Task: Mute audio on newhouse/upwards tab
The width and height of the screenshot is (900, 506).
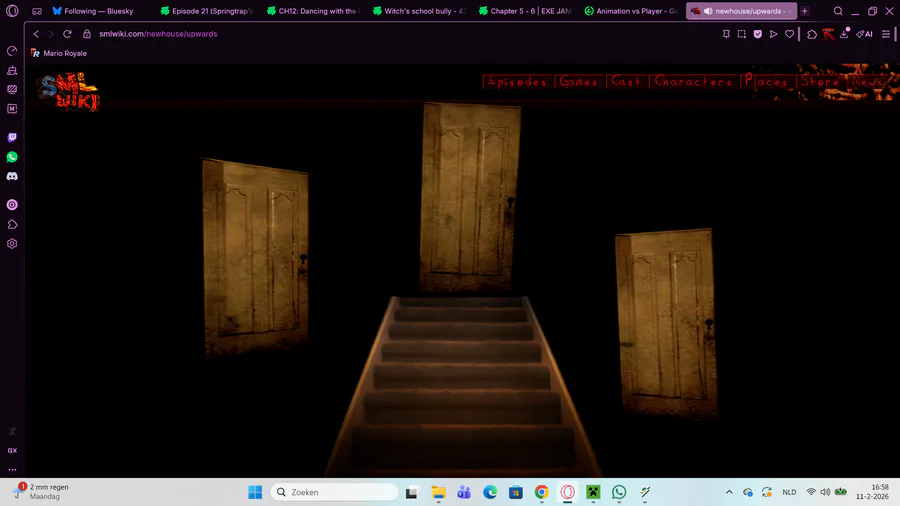Action: click(708, 11)
